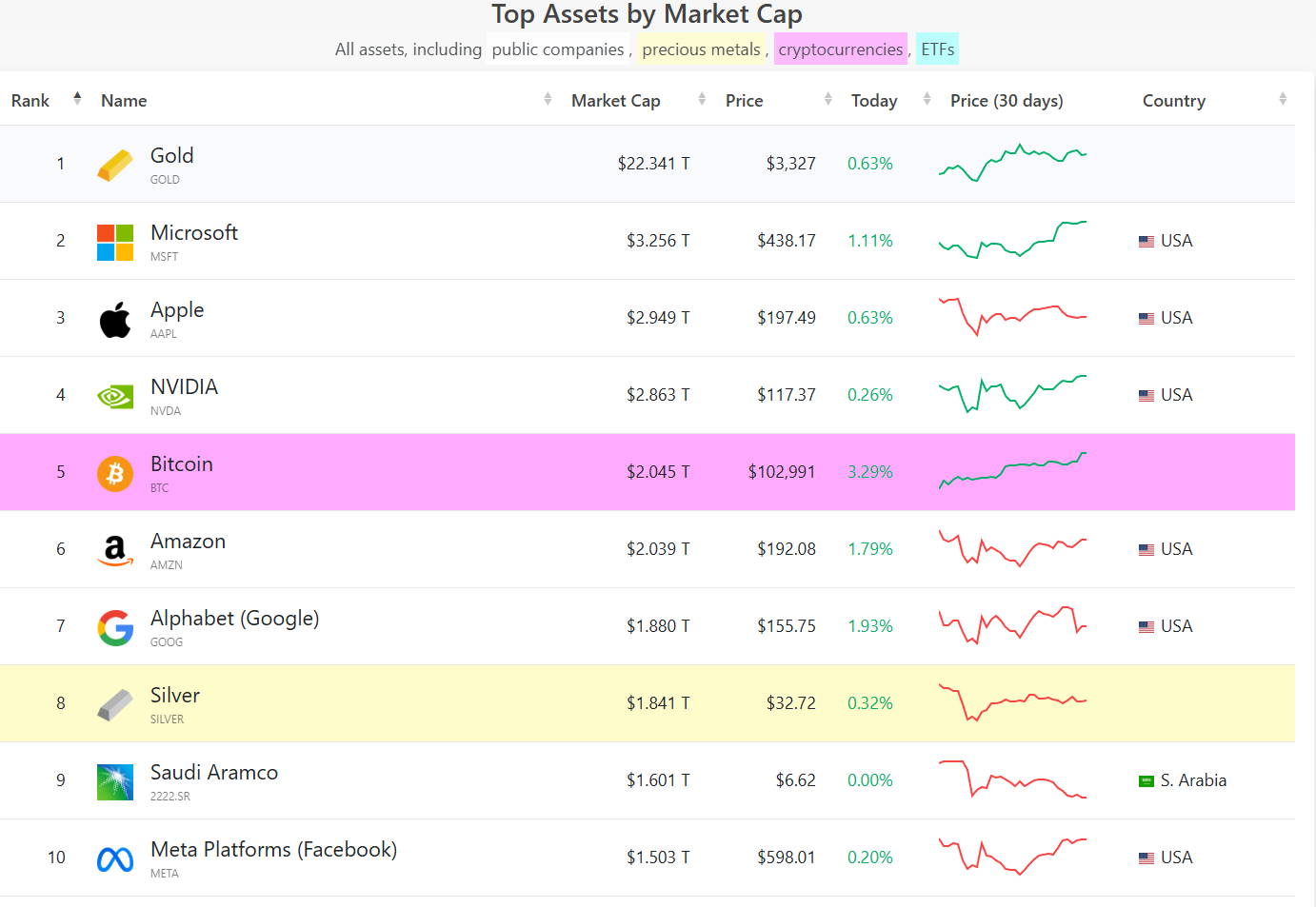Toggle the public companies filter
The width and height of the screenshot is (1316, 907).
point(558,49)
